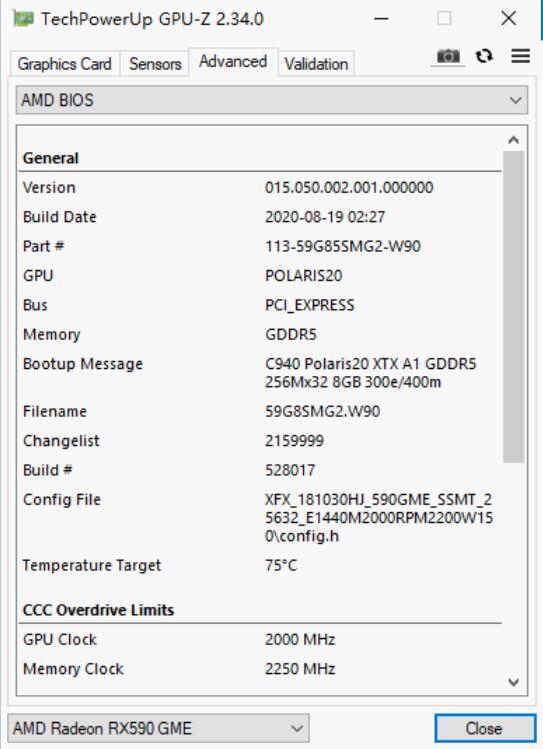Click the General section header
This screenshot has height=749, width=543.
[51, 158]
